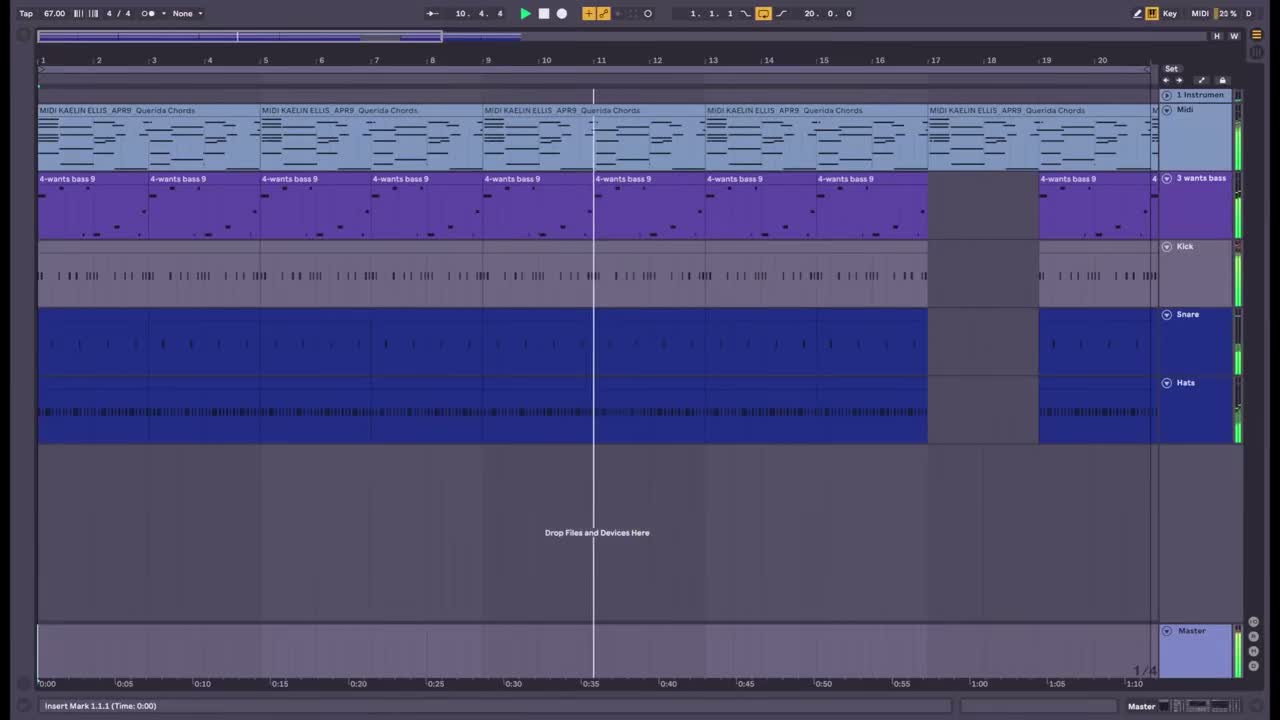Toggle computer MIDI keyboard piano icon
Screen dimensions: 1280x720
pyautogui.click(x=1152, y=13)
